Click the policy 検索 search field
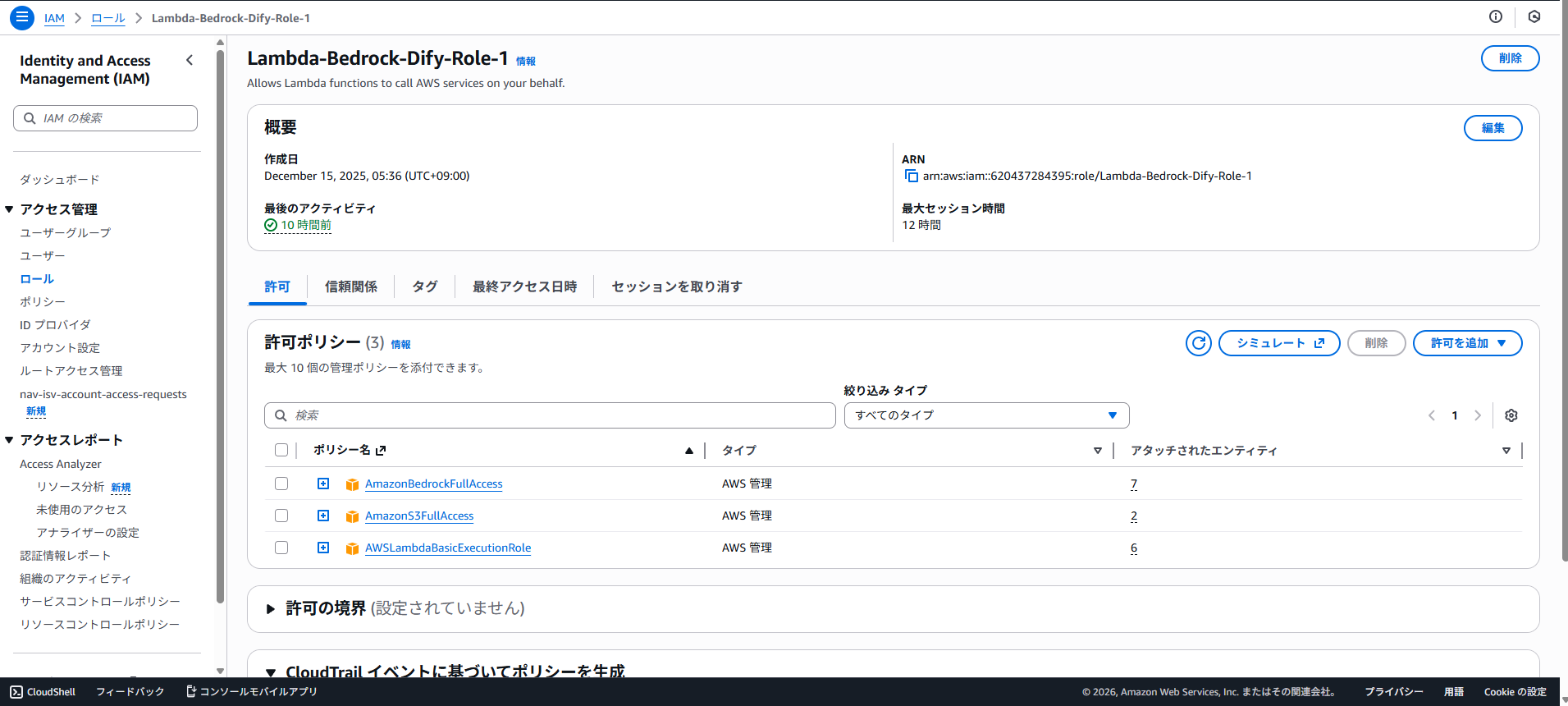The height and width of the screenshot is (706, 1568). tap(550, 415)
